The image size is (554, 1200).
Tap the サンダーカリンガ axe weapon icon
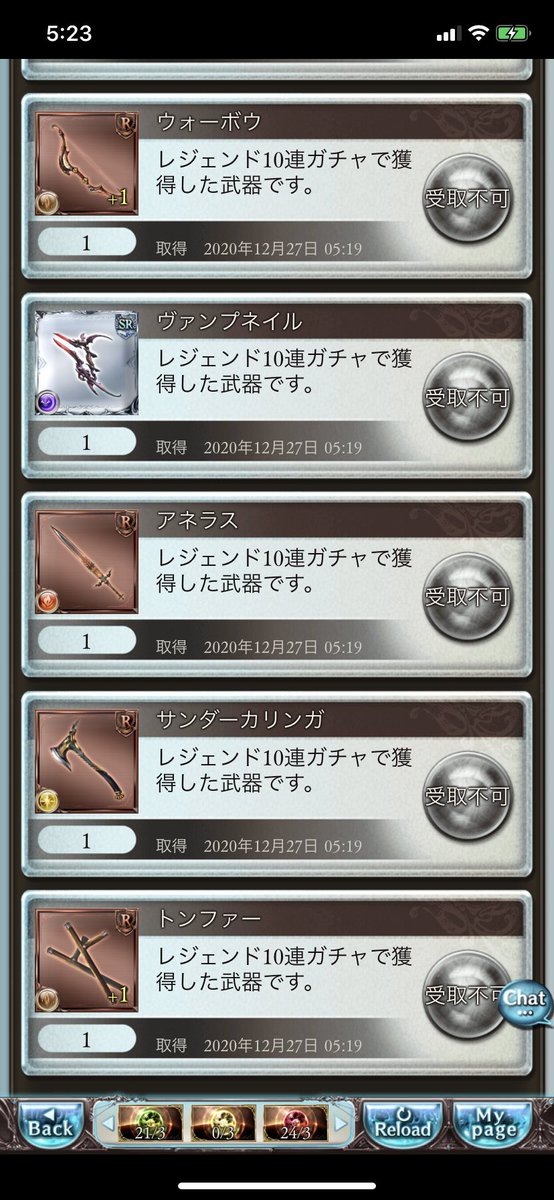(x=87, y=761)
